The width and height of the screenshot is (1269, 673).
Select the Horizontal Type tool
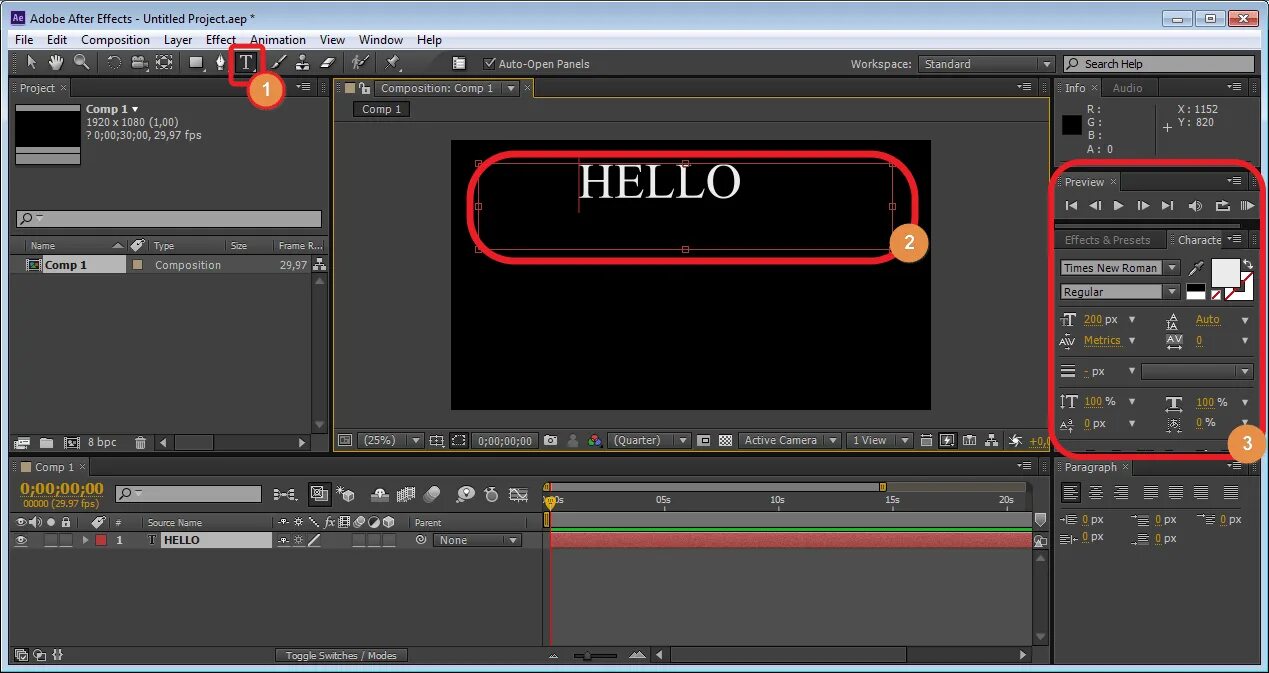click(246, 62)
